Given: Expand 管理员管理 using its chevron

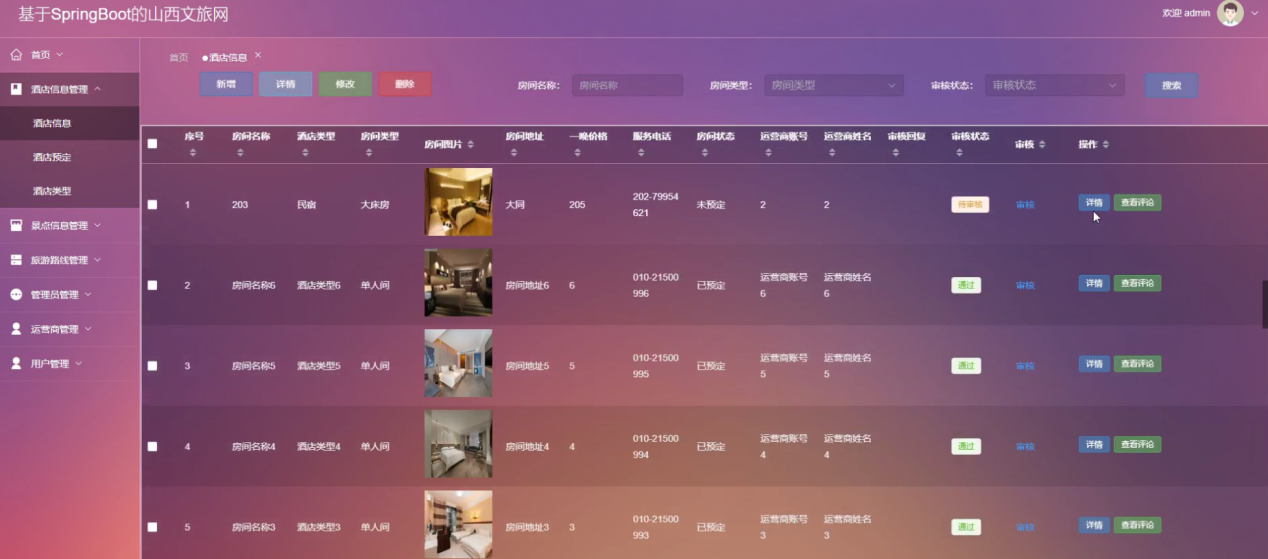Looking at the screenshot, I should tap(88, 294).
